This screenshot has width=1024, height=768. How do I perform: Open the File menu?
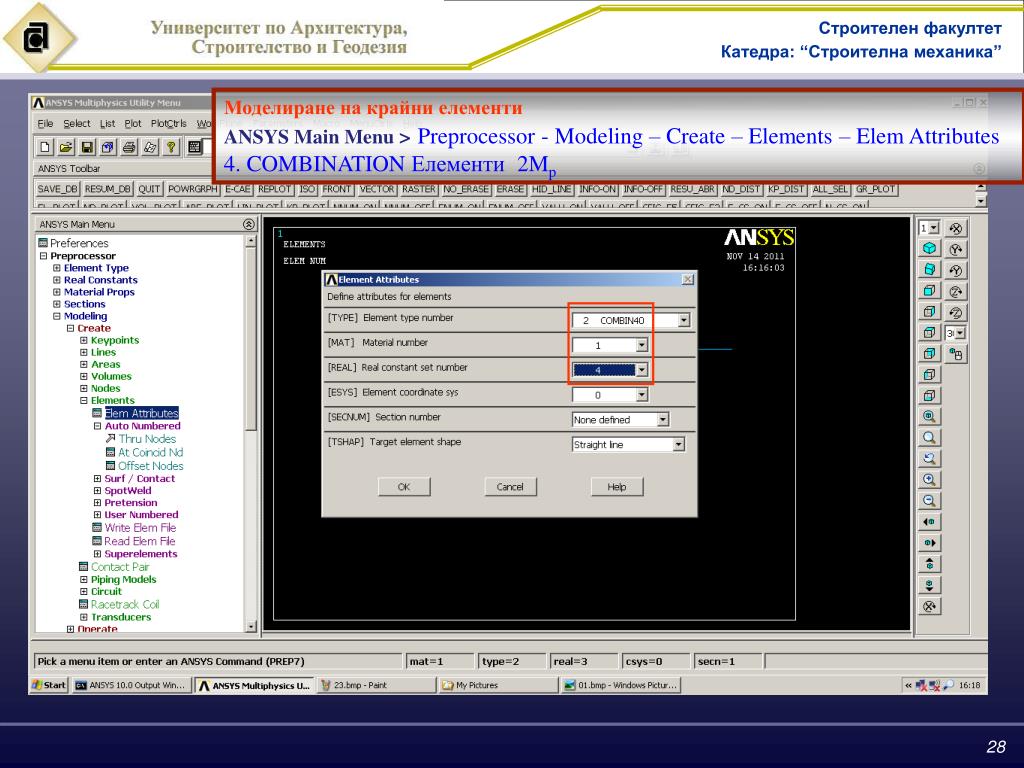pyautogui.click(x=45, y=123)
